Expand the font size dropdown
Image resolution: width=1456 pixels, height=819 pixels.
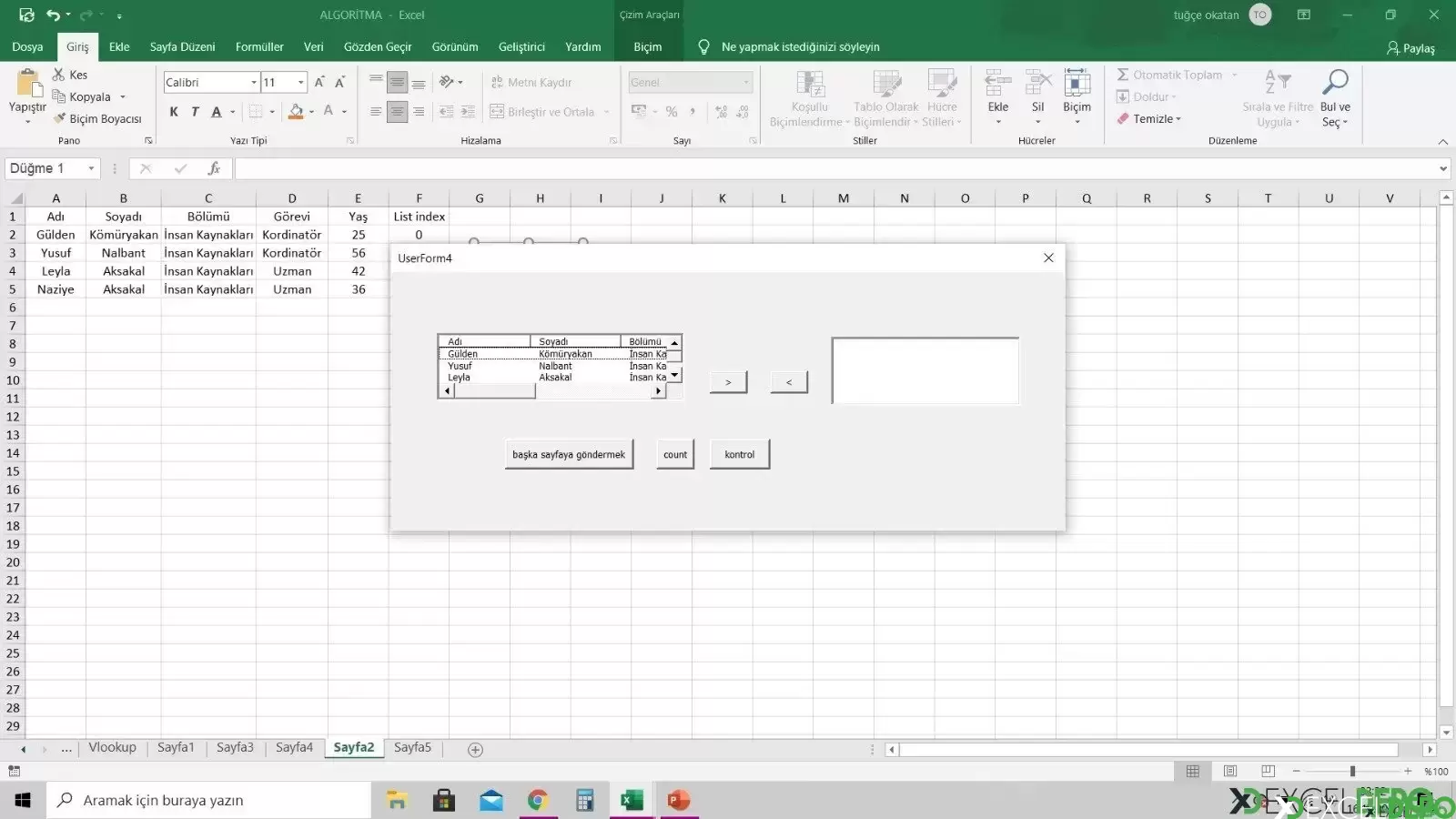click(x=301, y=83)
